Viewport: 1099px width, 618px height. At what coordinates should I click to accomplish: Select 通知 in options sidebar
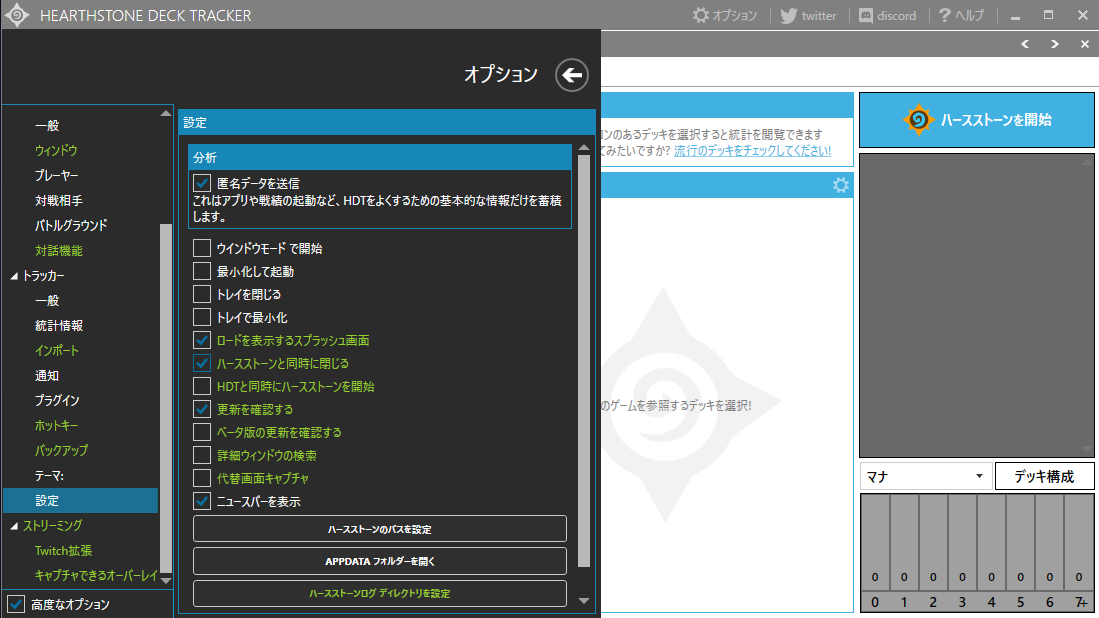point(47,376)
